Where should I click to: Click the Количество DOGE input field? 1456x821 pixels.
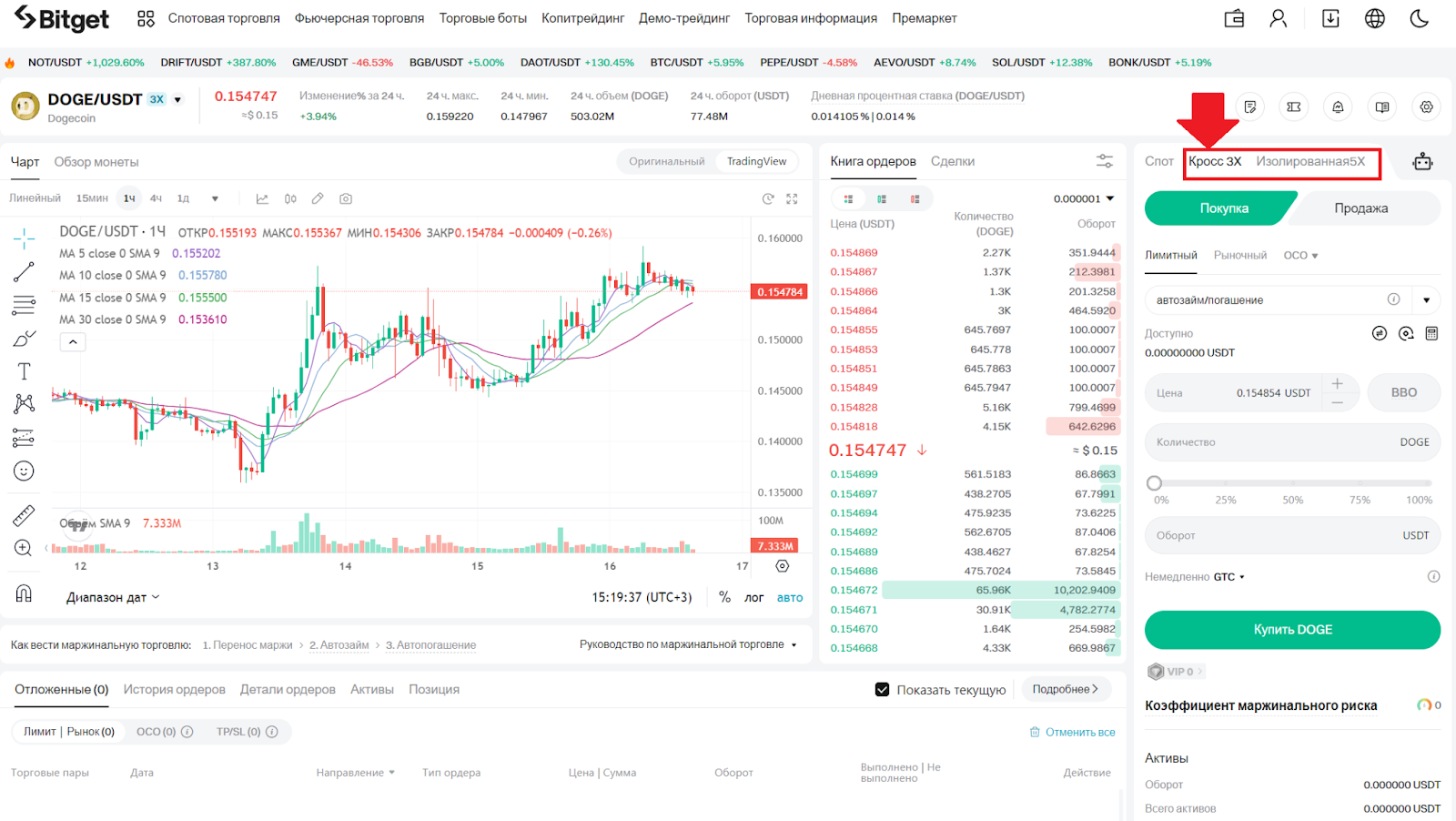[1292, 442]
